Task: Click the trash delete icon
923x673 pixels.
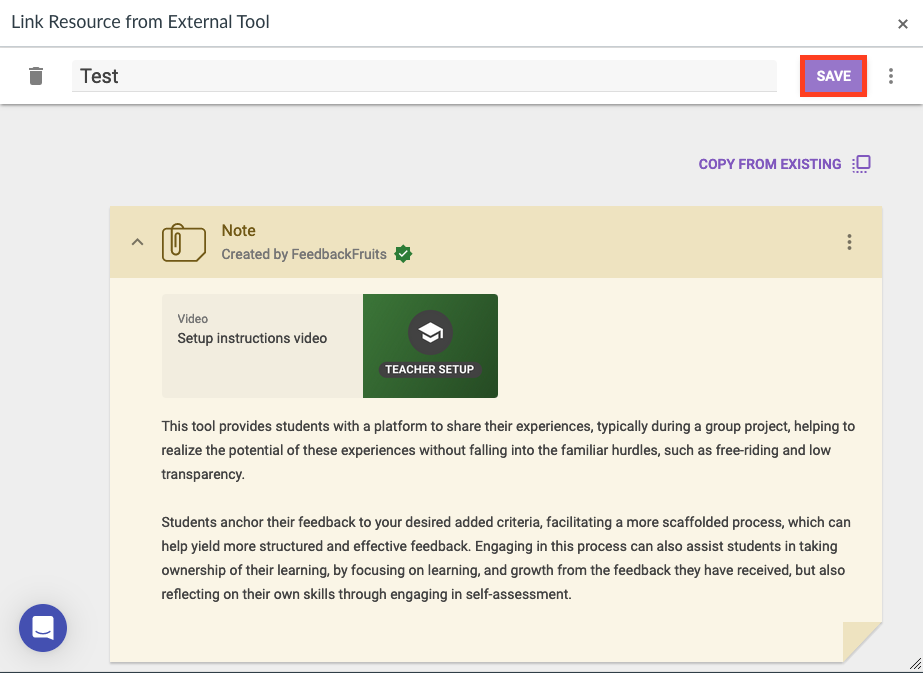Action: 36,76
